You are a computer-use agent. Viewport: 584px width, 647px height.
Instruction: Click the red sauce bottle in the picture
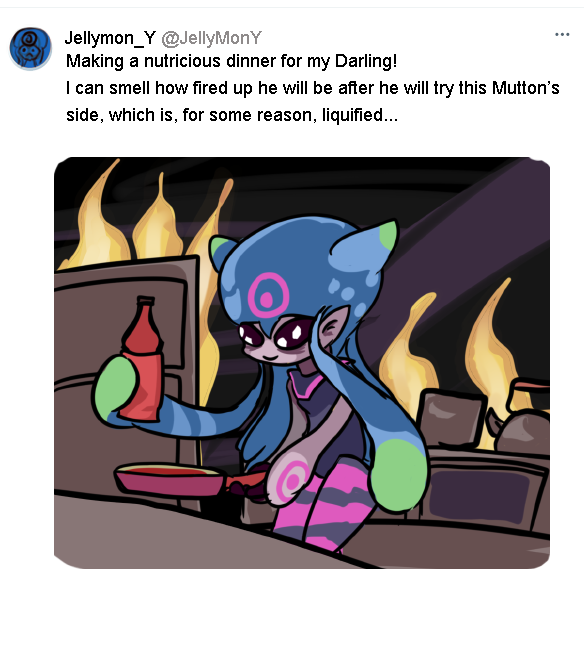[142, 359]
